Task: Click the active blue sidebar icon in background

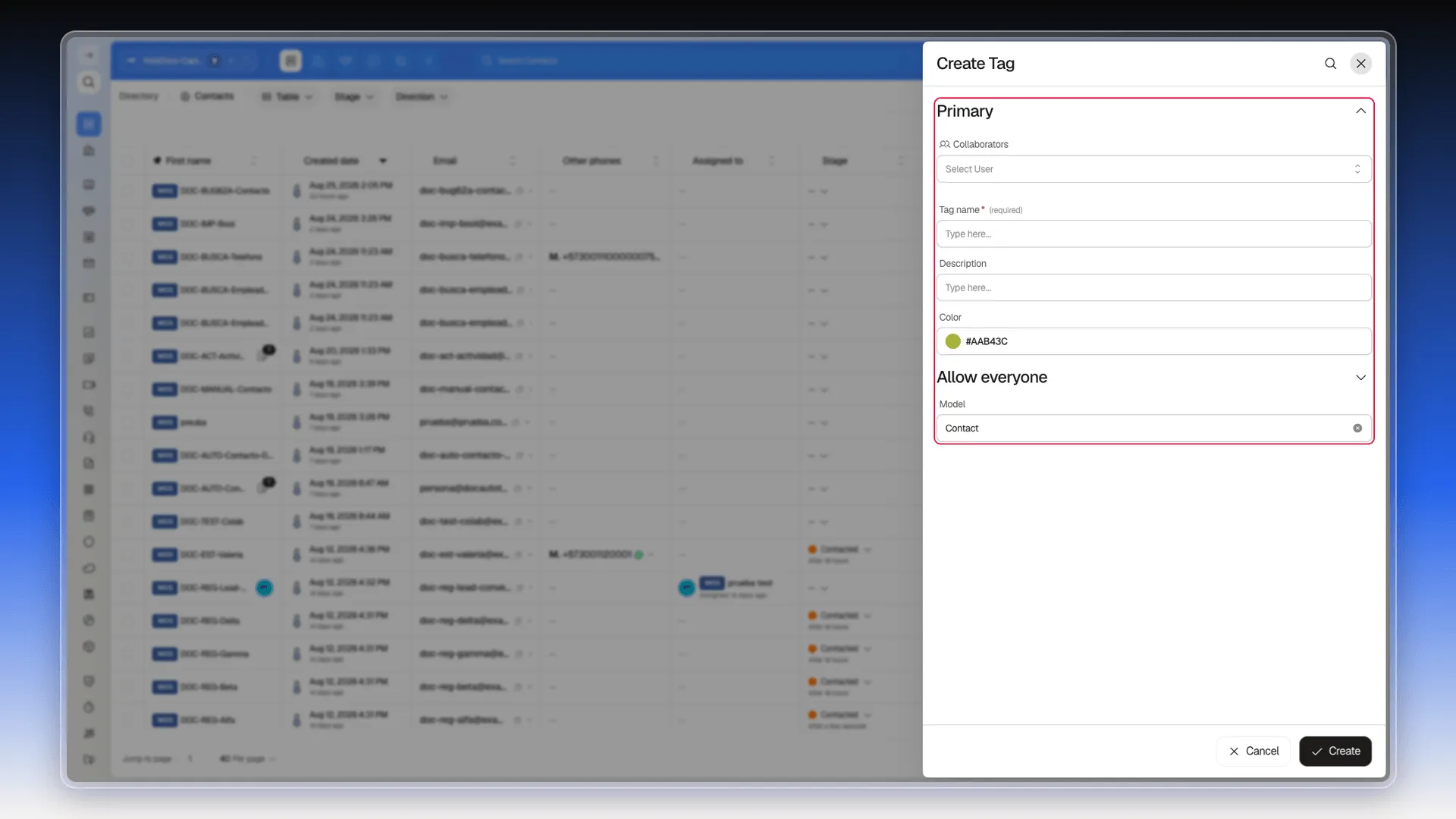Action: (89, 124)
